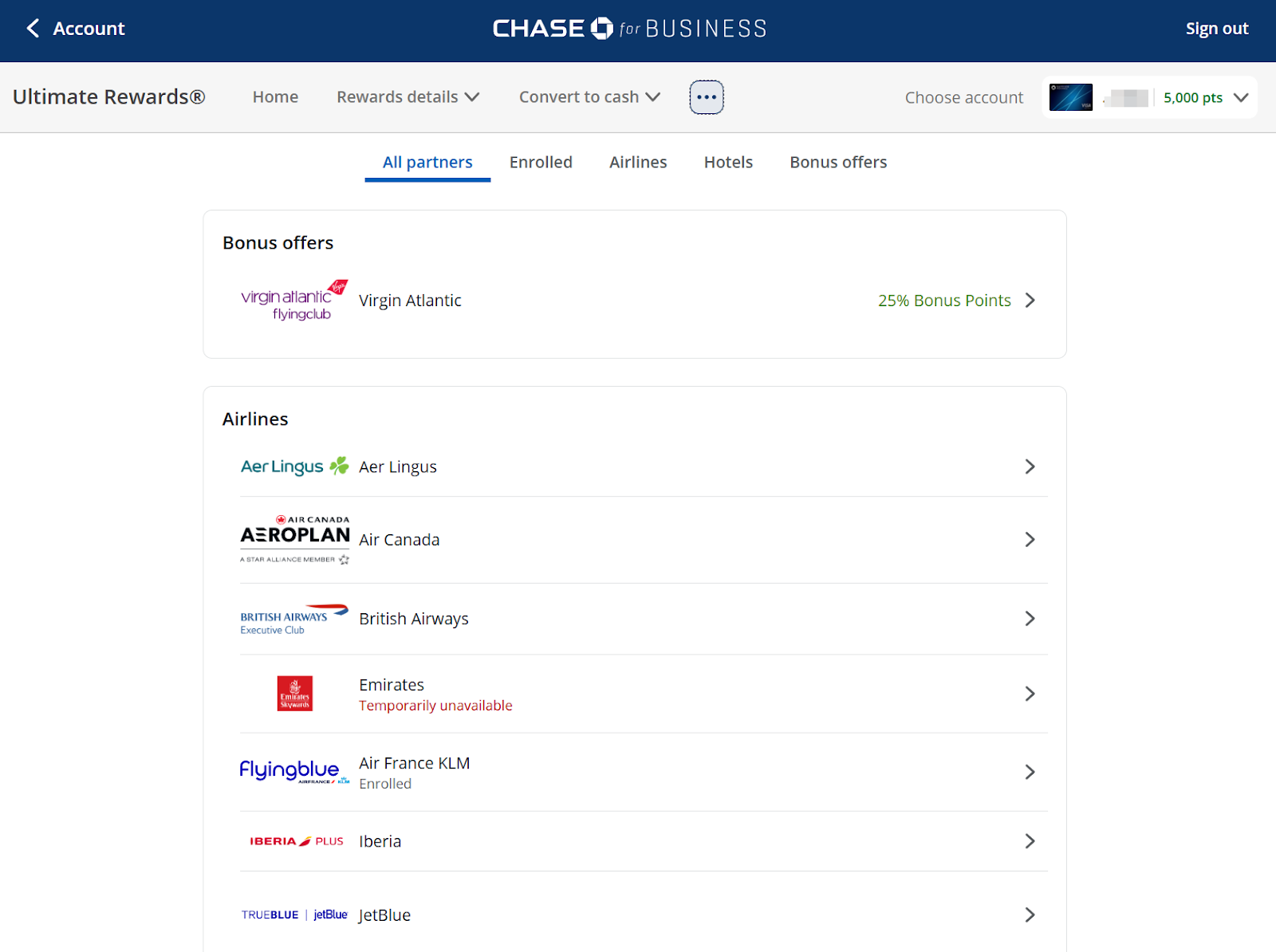Open Emirates row chevron
This screenshot has width=1276, height=952.
tap(1030, 694)
